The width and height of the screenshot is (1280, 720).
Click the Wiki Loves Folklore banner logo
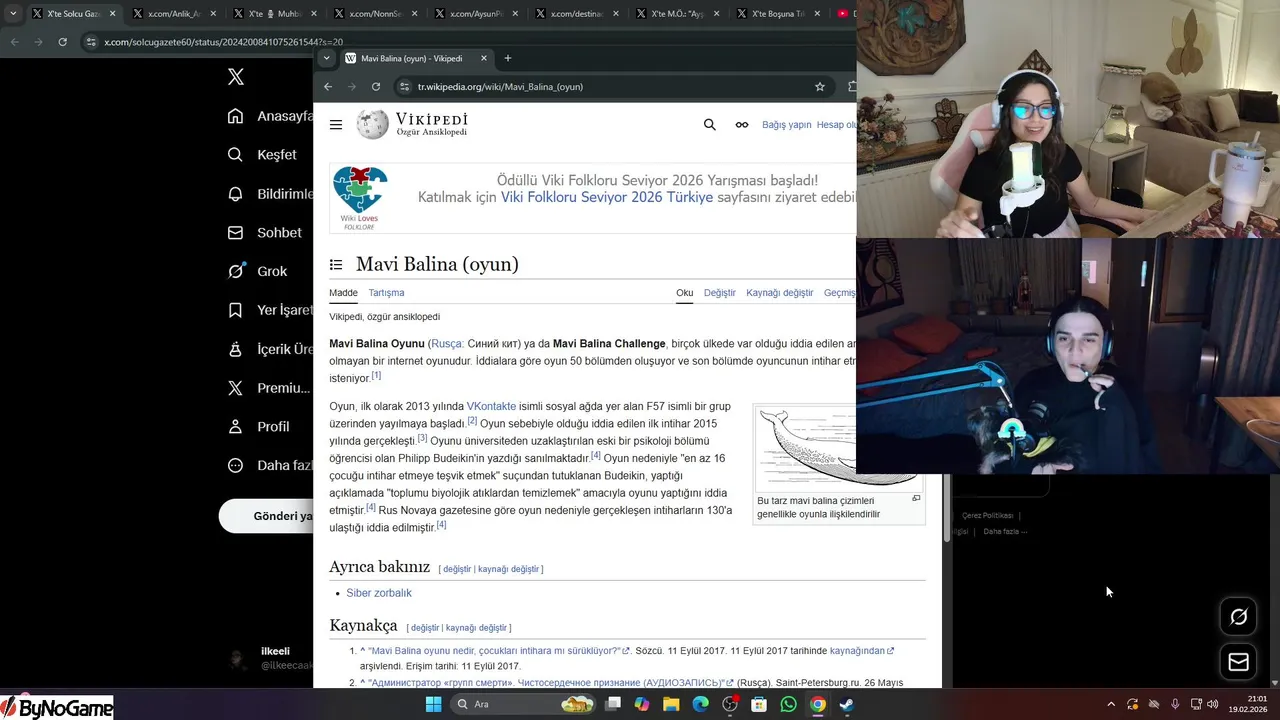[x=360, y=197]
